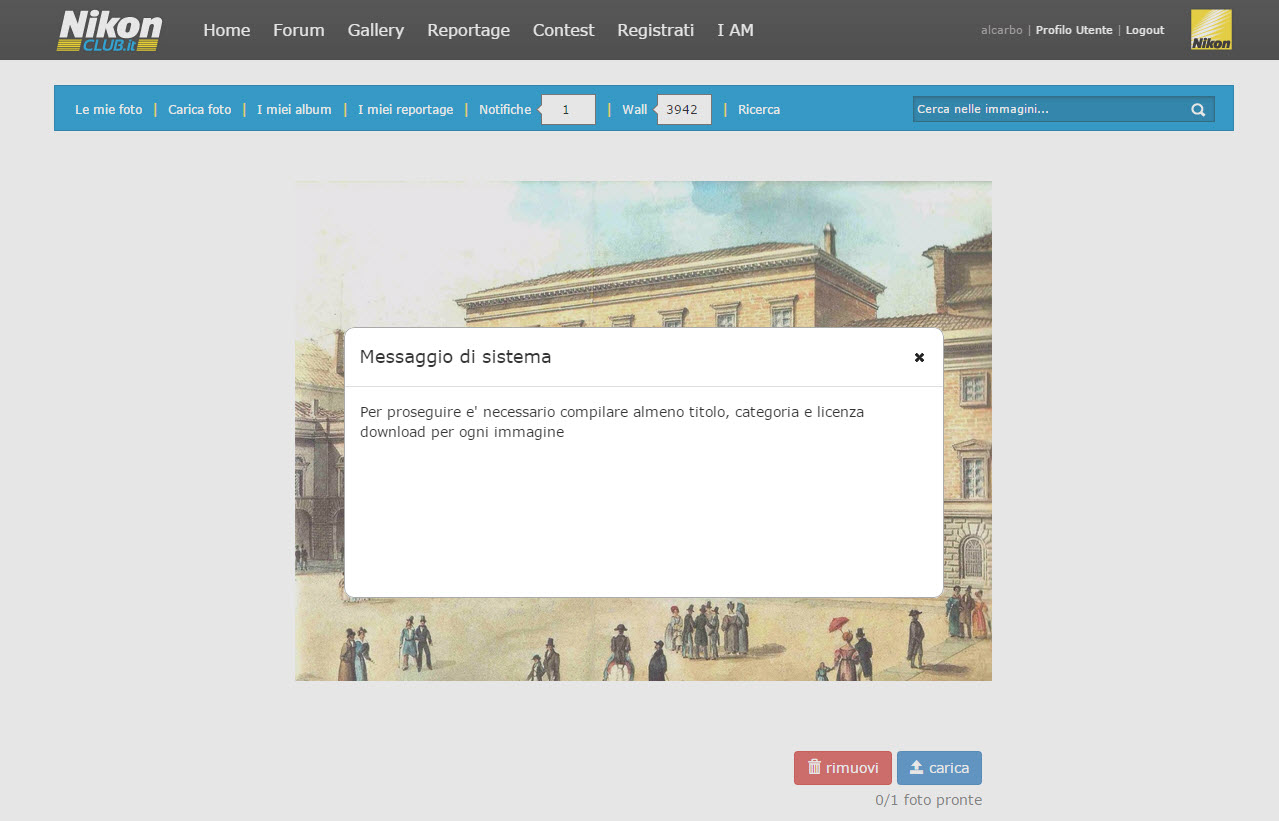Click the yellow Nikon brand icon
The image size is (1279, 821).
(1211, 30)
